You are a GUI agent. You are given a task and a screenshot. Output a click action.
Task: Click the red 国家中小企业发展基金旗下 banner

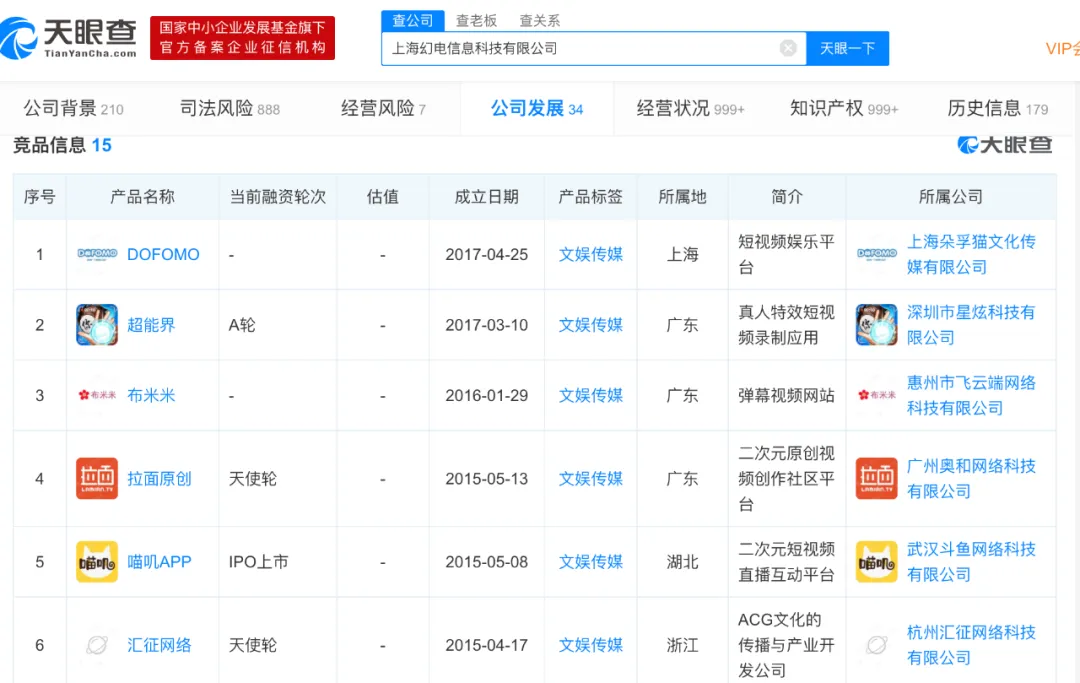point(242,38)
